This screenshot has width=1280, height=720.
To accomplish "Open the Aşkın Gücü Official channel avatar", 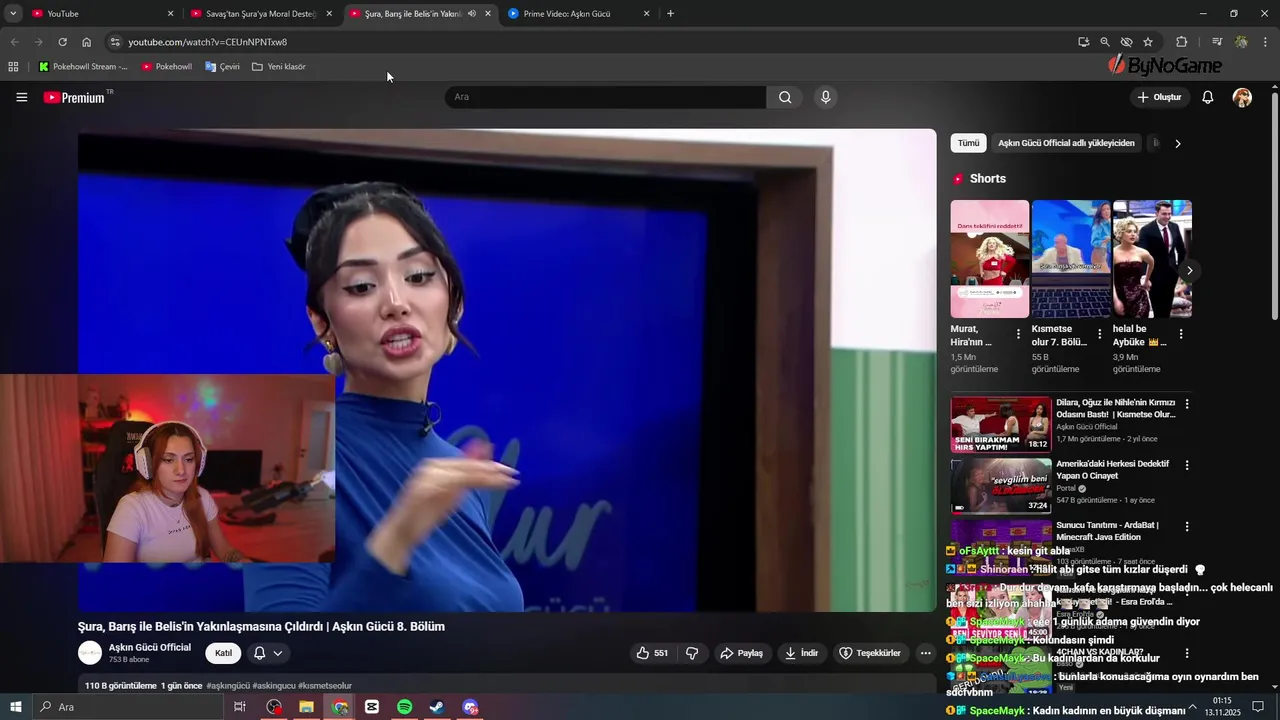I will pos(90,653).
